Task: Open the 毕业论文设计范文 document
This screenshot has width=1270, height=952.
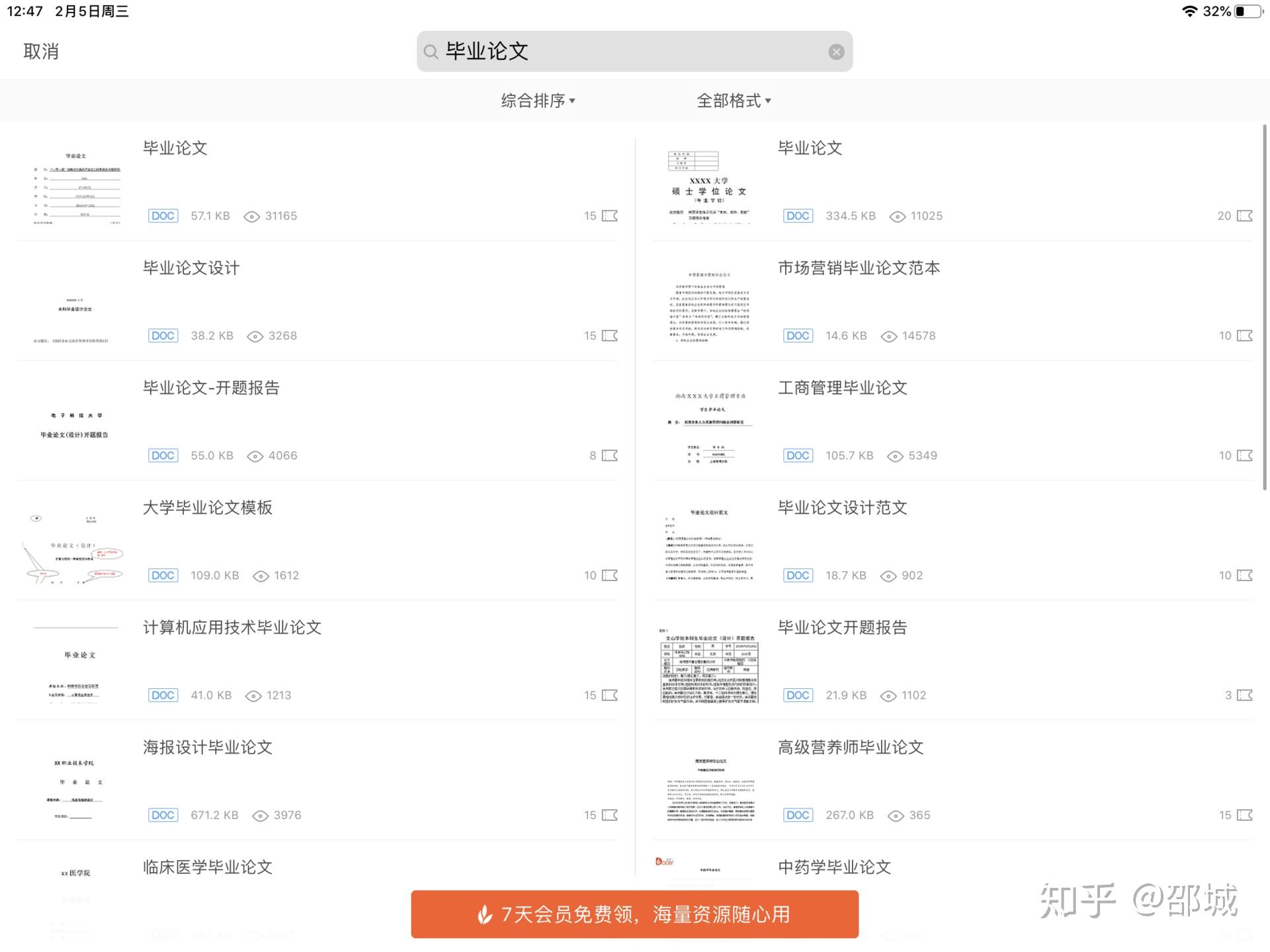Action: pyautogui.click(x=842, y=508)
